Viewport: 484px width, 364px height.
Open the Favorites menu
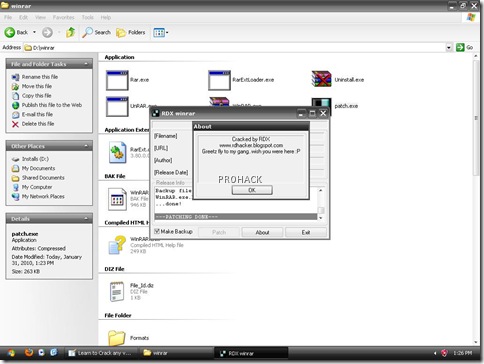pyautogui.click(x=63, y=17)
